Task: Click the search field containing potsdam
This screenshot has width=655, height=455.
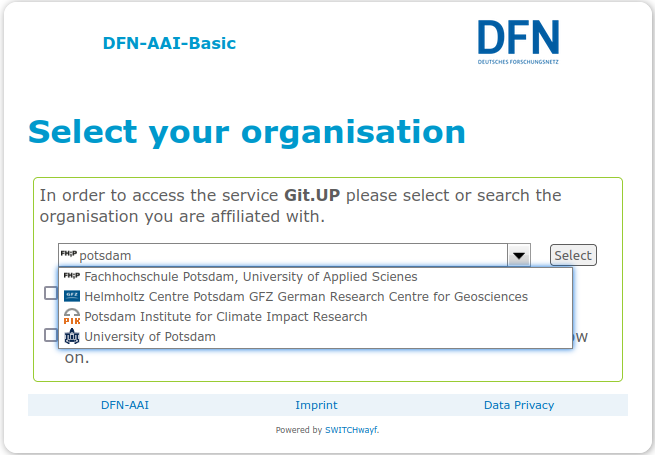Action: coord(283,255)
